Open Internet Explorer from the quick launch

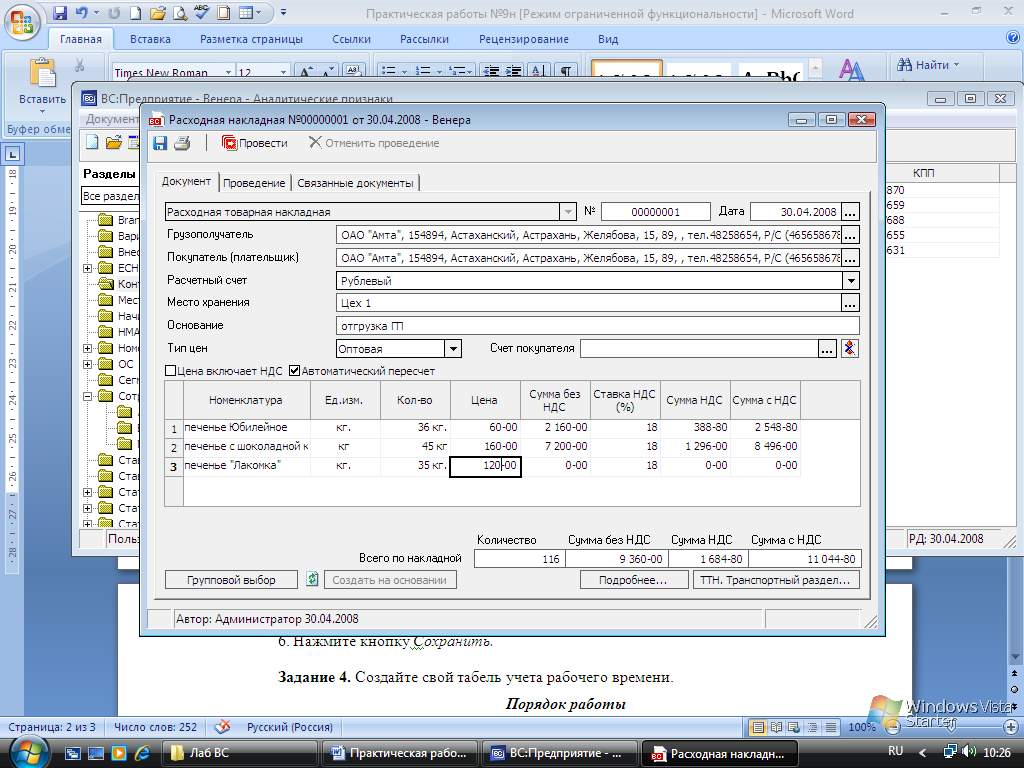(x=142, y=753)
